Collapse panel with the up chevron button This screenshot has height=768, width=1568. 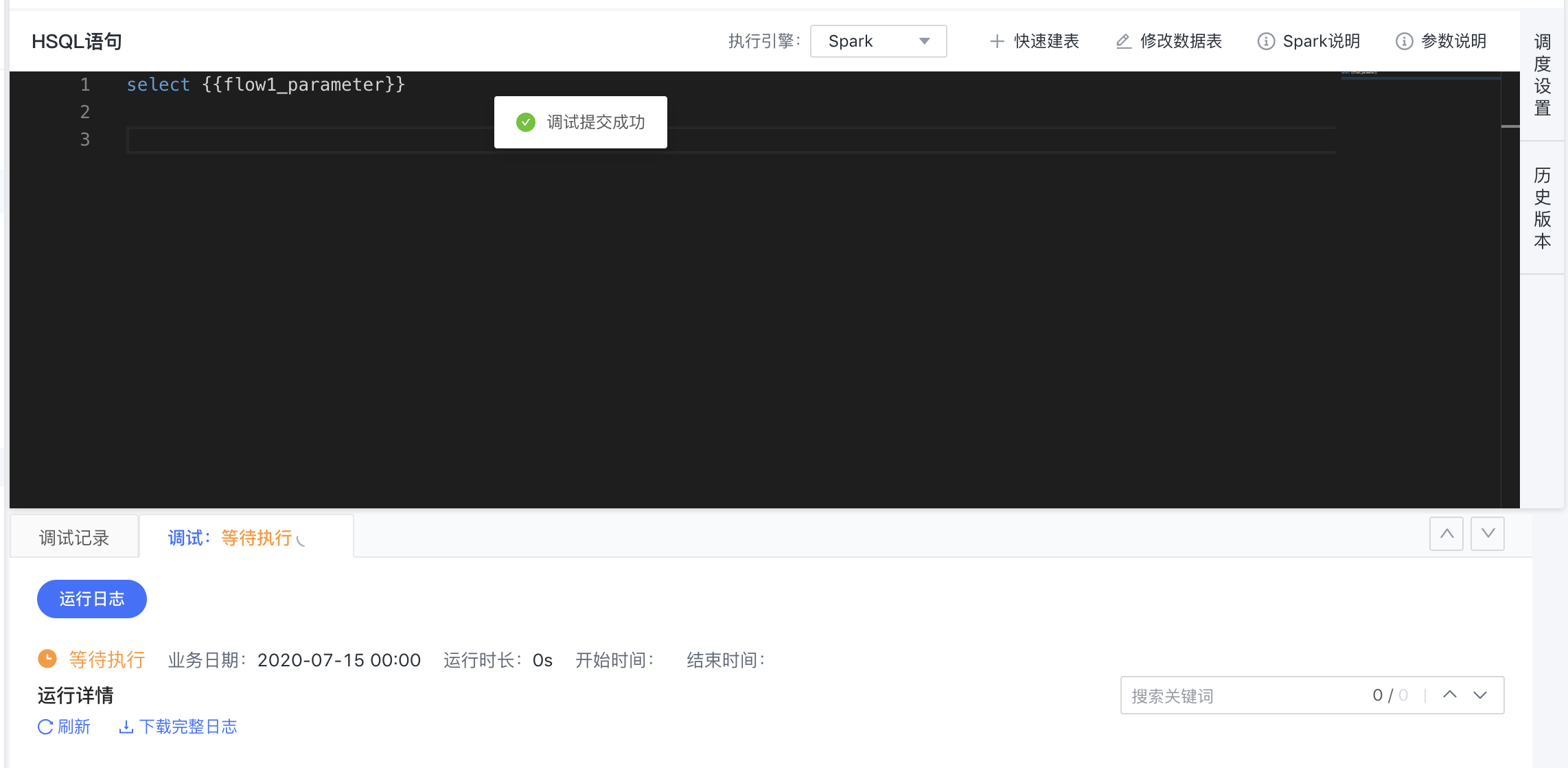[x=1446, y=534]
